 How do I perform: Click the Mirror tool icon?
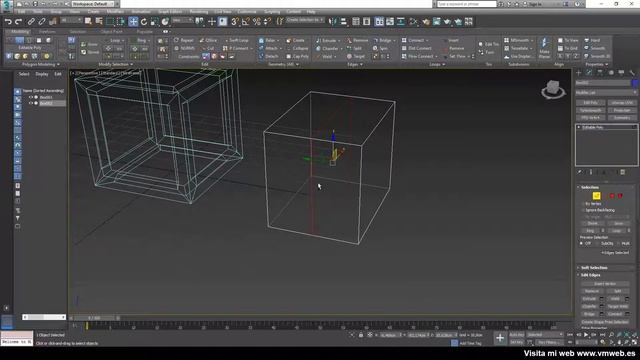333,21
